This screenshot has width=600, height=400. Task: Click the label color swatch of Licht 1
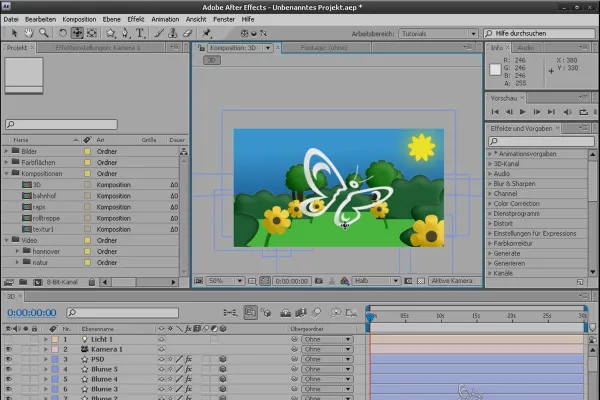coord(55,339)
